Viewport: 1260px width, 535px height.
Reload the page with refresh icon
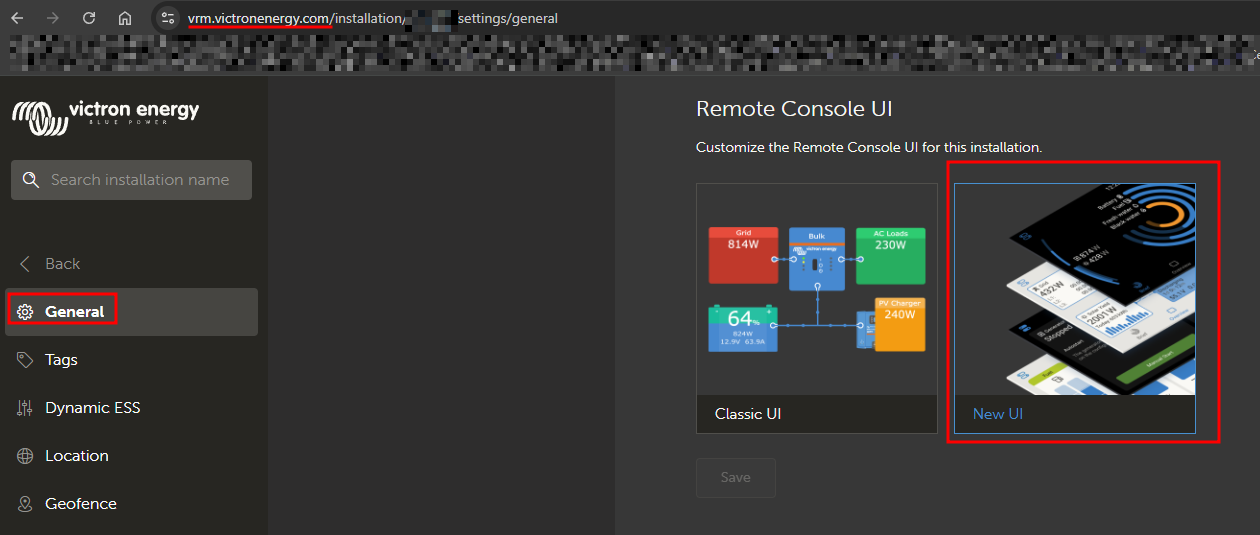pos(89,18)
